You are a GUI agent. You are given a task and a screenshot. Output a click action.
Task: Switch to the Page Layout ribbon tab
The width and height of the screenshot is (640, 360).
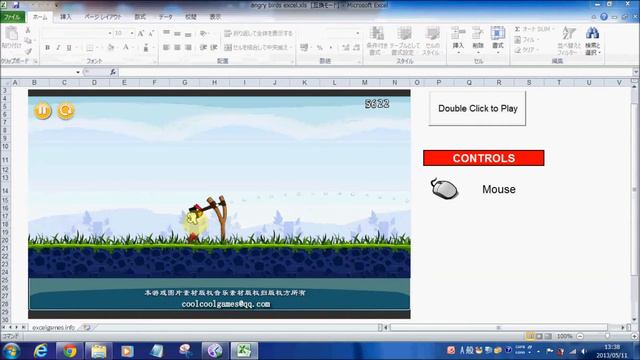coord(103,17)
